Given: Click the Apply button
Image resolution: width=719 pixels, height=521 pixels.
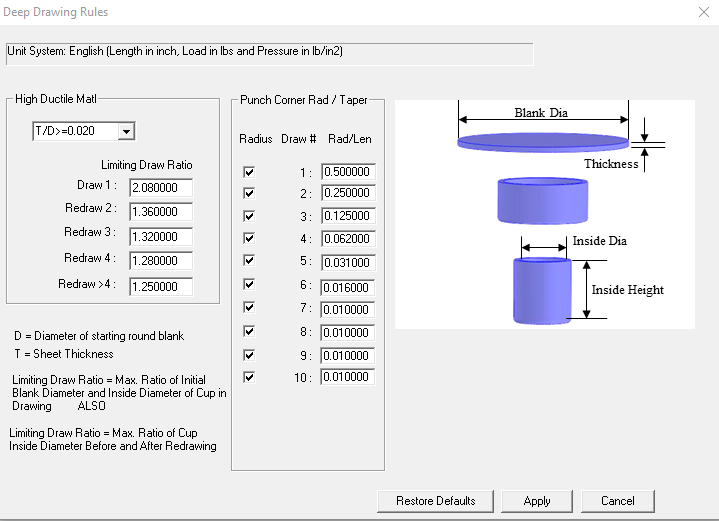Looking at the screenshot, I should [x=537, y=500].
